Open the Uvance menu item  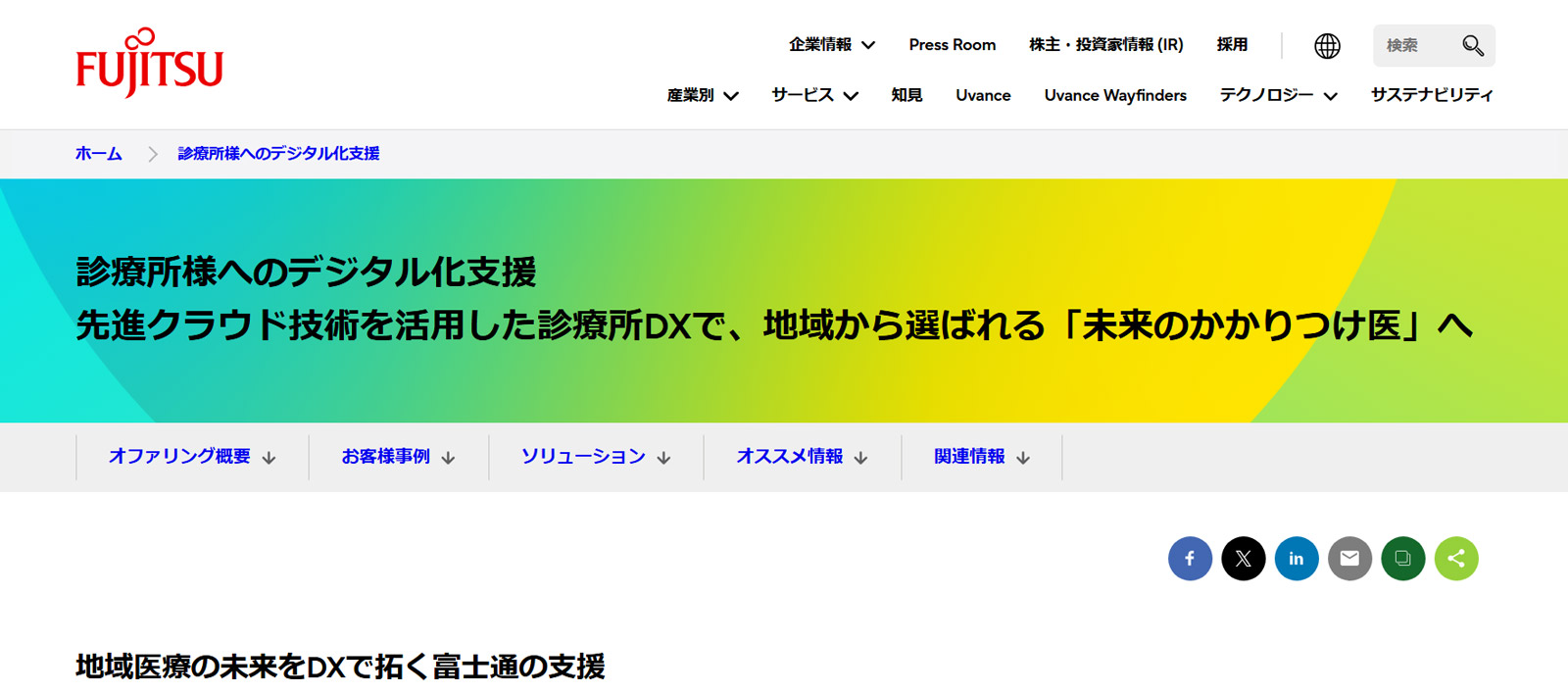tap(983, 95)
